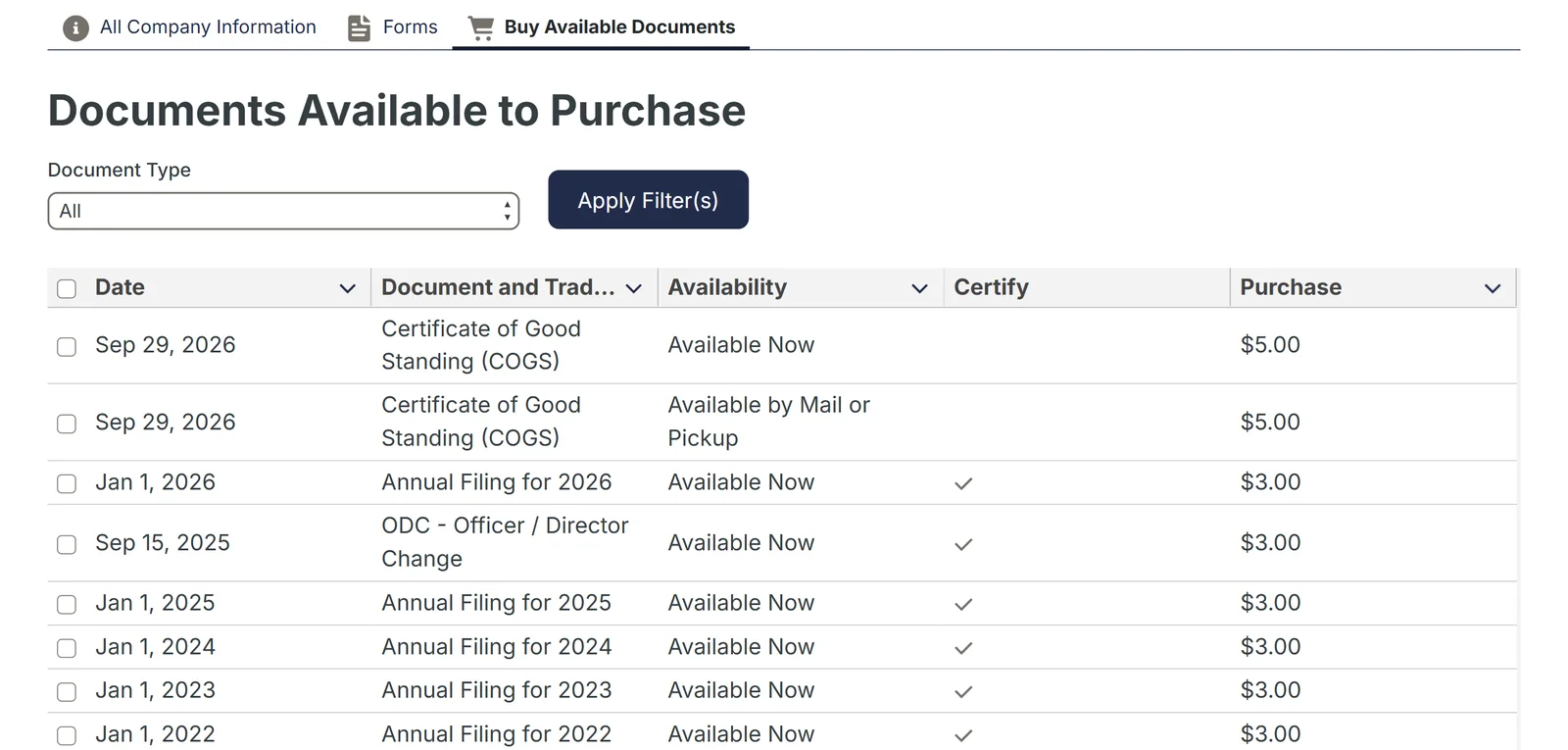Click 'Annual Filing for 2024' text
This screenshot has height=750, width=1568.
point(496,647)
